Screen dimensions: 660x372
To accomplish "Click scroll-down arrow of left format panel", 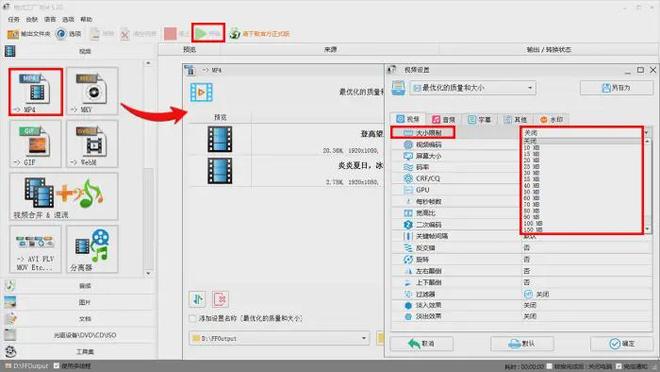I will tap(148, 274).
